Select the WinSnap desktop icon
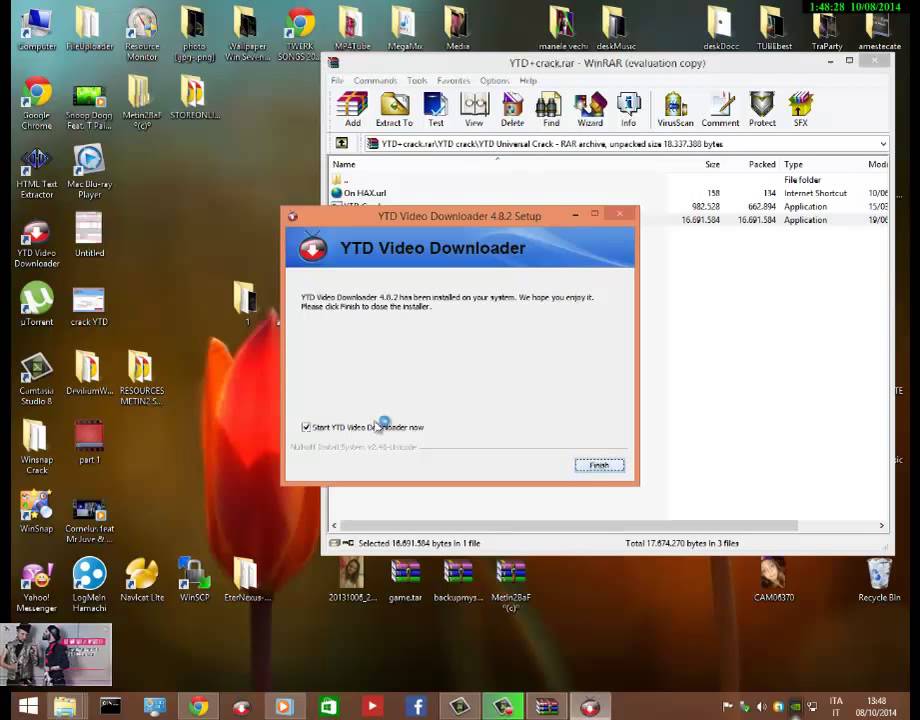 click(x=36, y=512)
